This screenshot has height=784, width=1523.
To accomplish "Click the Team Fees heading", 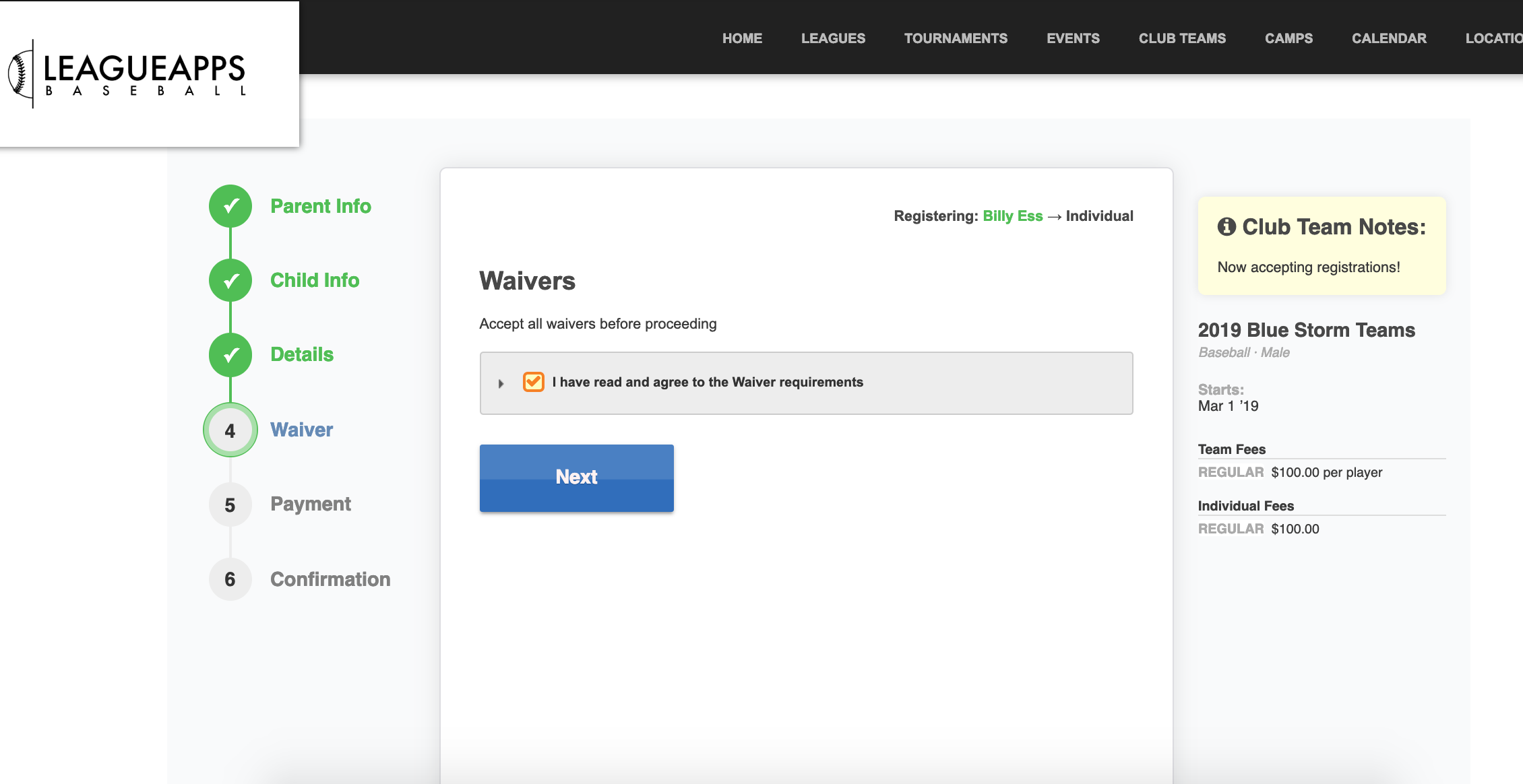I will pos(1231,449).
